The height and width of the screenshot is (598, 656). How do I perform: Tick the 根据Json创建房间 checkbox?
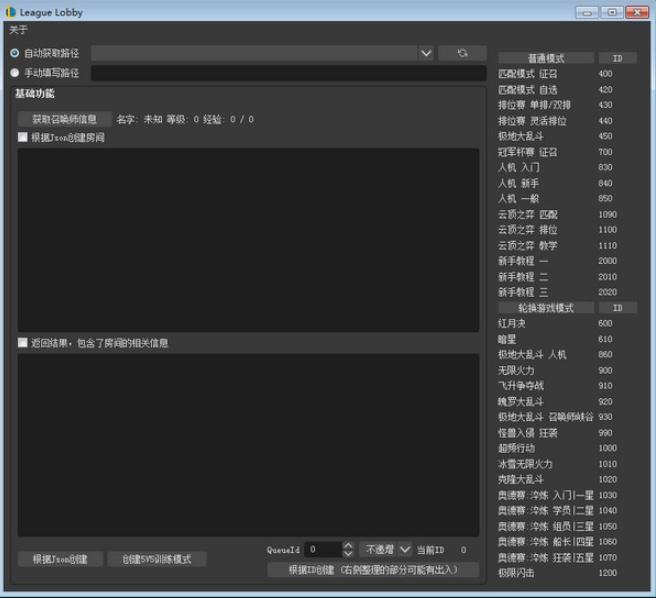pyautogui.click(x=23, y=137)
